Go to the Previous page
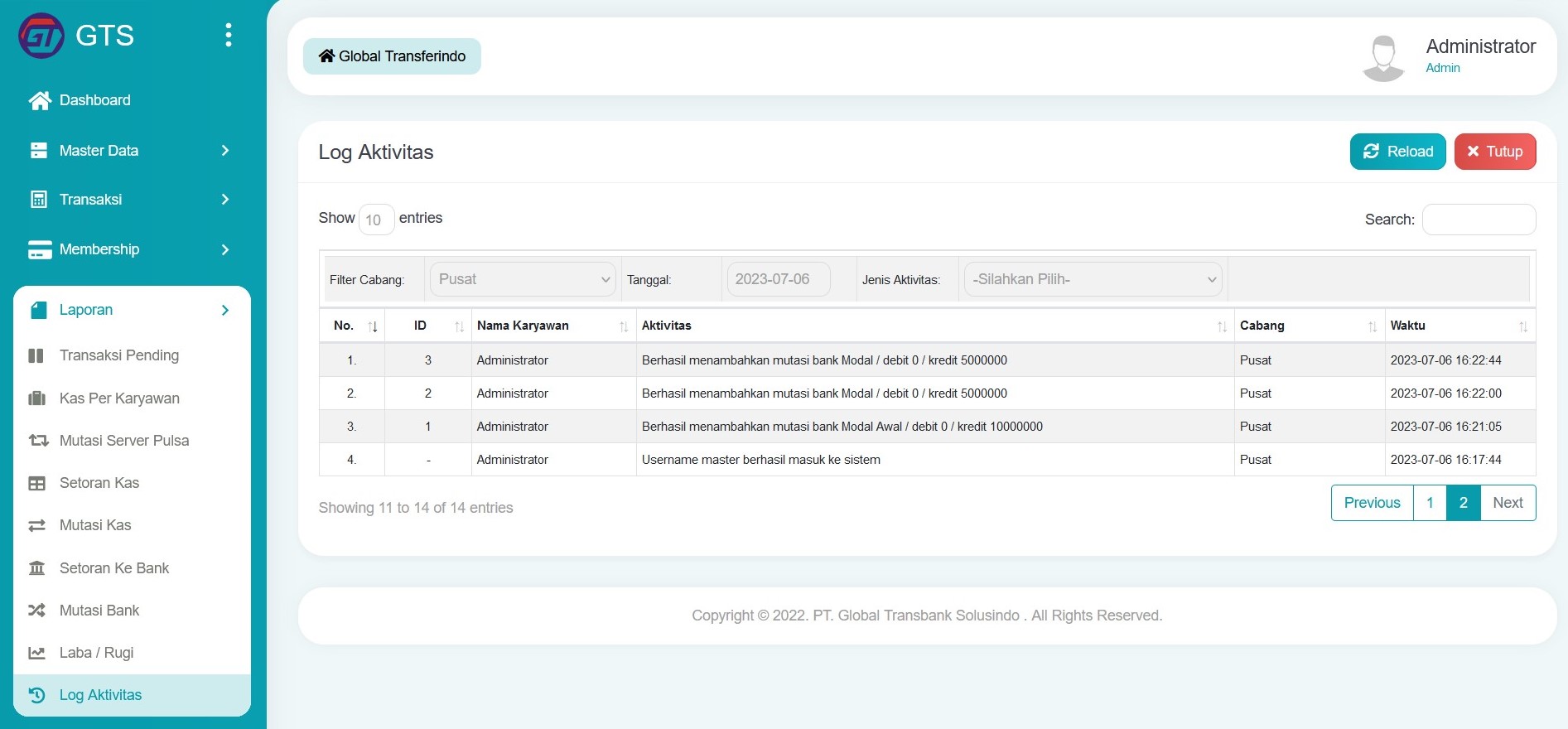This screenshot has width=1568, height=729. pyautogui.click(x=1372, y=503)
